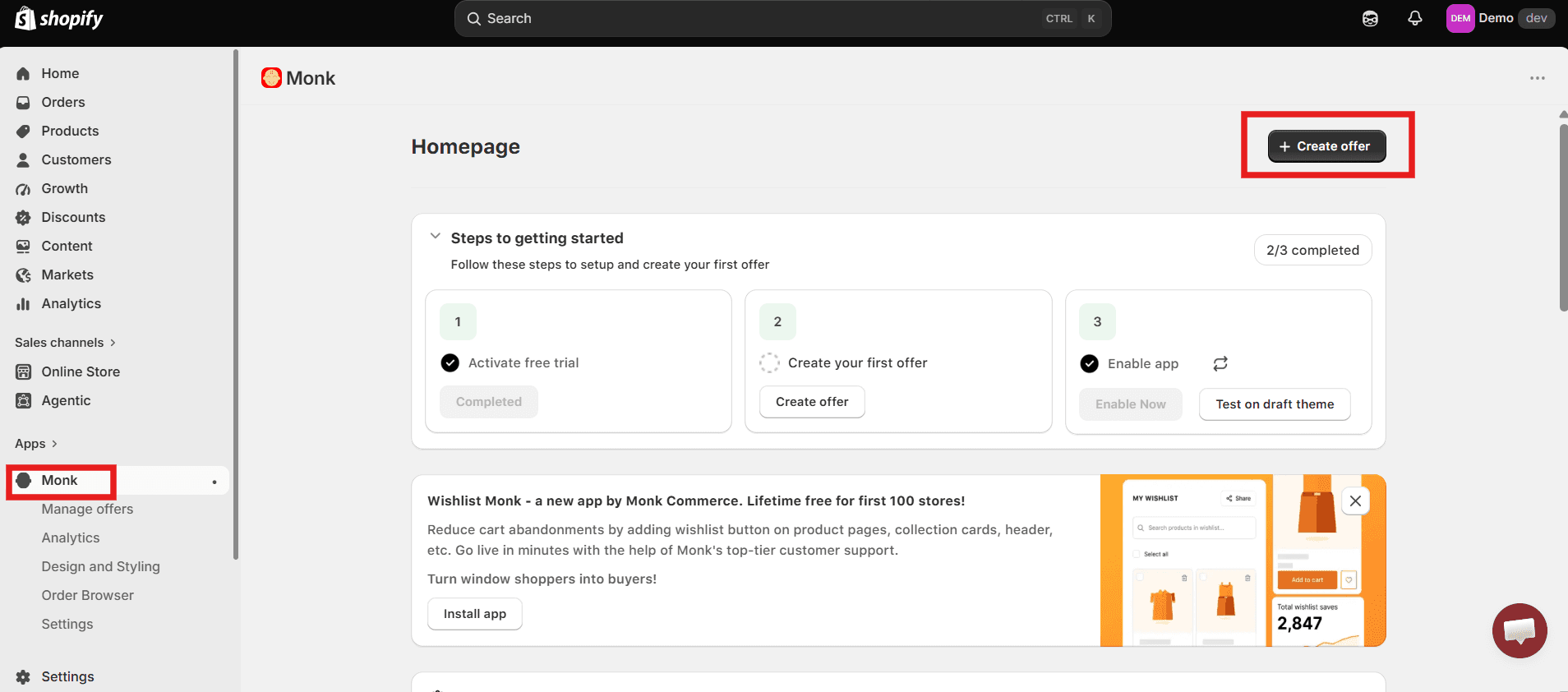Click the CTRL K shortcut hint
The image size is (1568, 692).
coord(1071,18)
